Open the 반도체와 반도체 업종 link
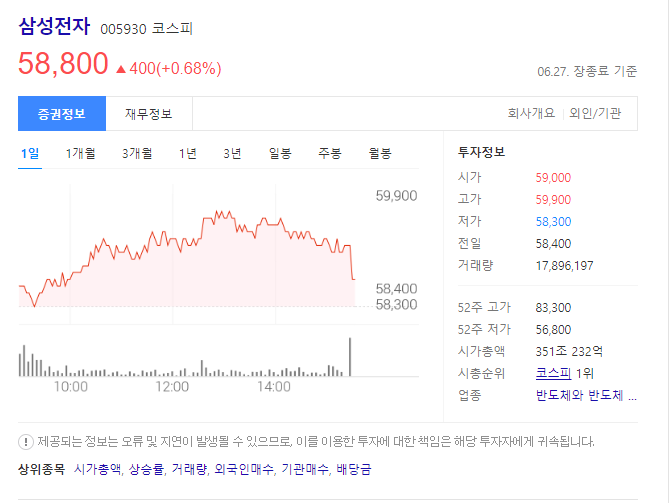The image size is (670, 503). (x=586, y=395)
